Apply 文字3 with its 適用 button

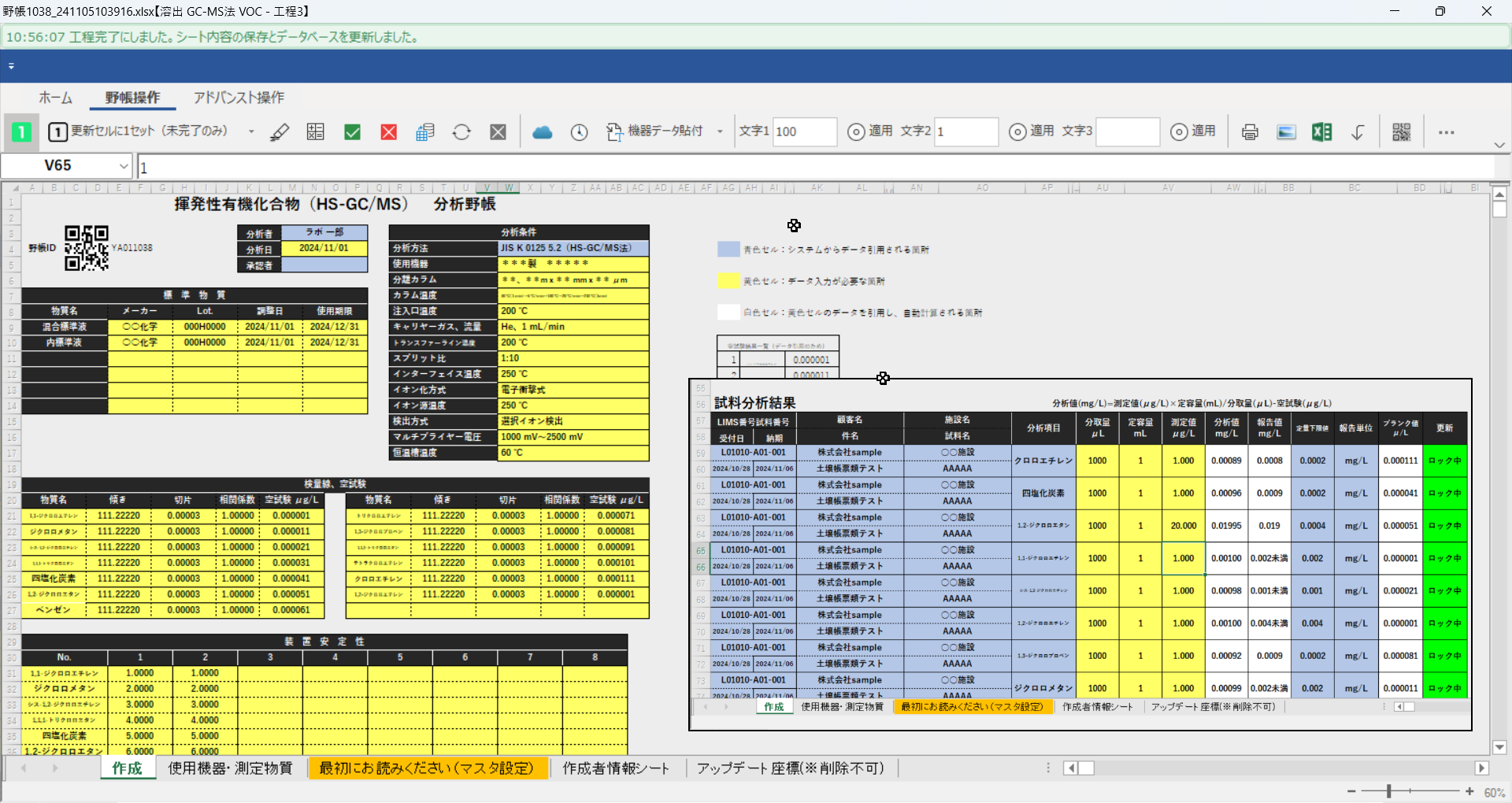coord(1193,131)
